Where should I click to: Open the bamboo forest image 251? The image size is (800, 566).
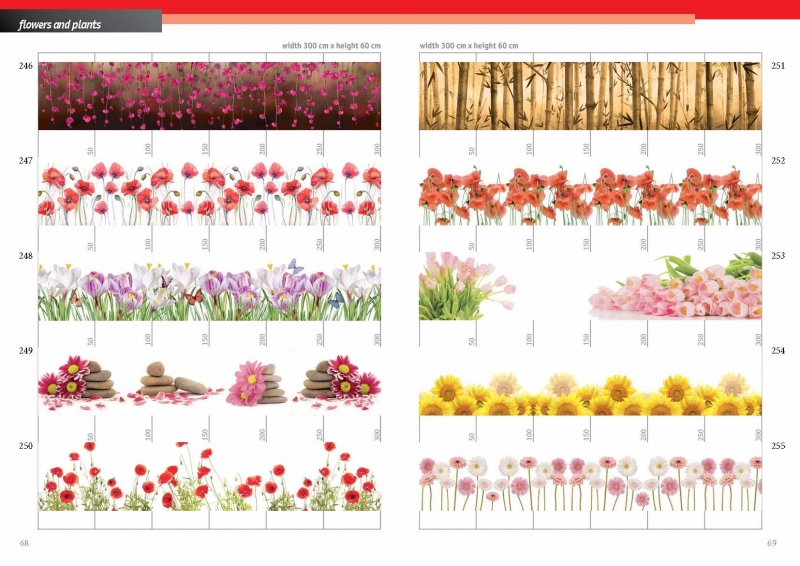click(x=590, y=96)
